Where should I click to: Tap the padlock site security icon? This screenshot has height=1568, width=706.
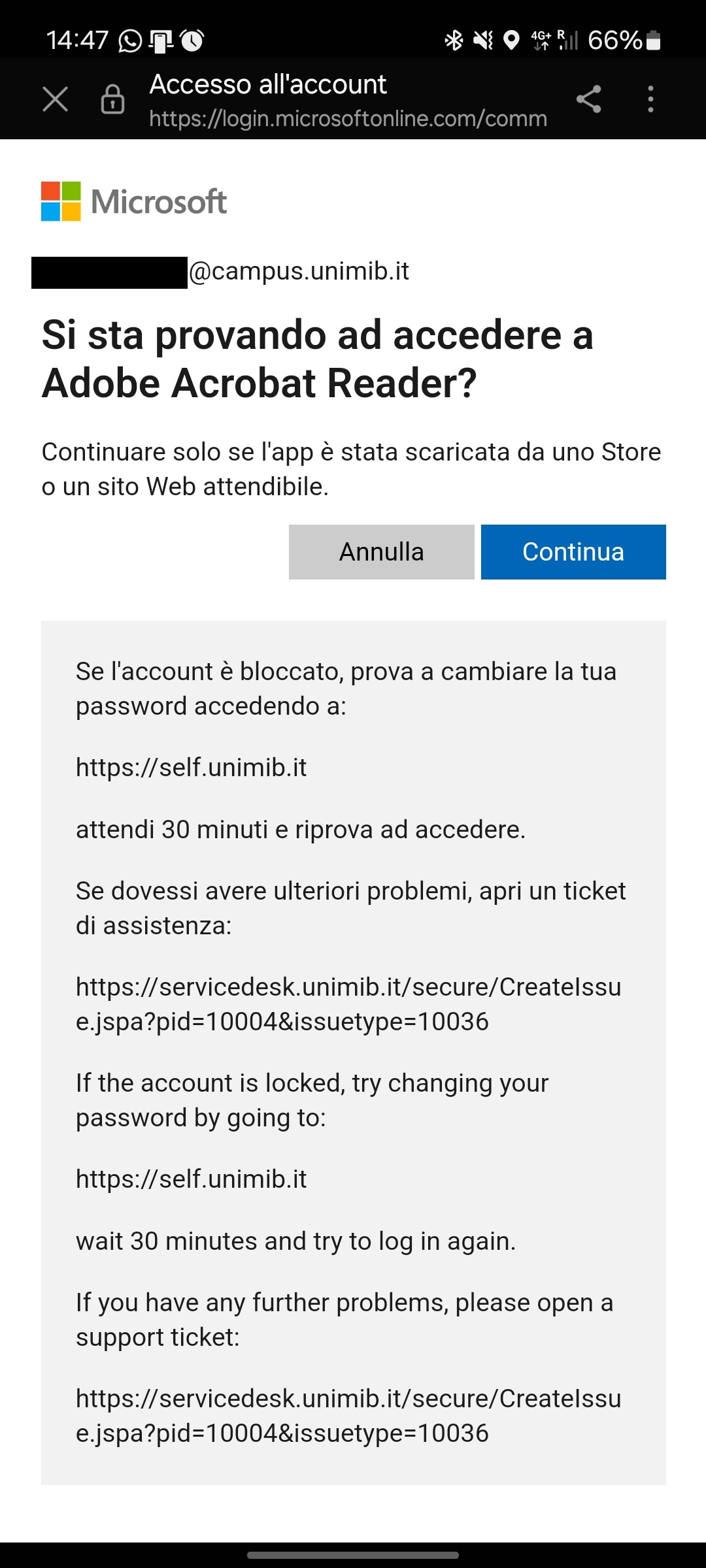(112, 99)
